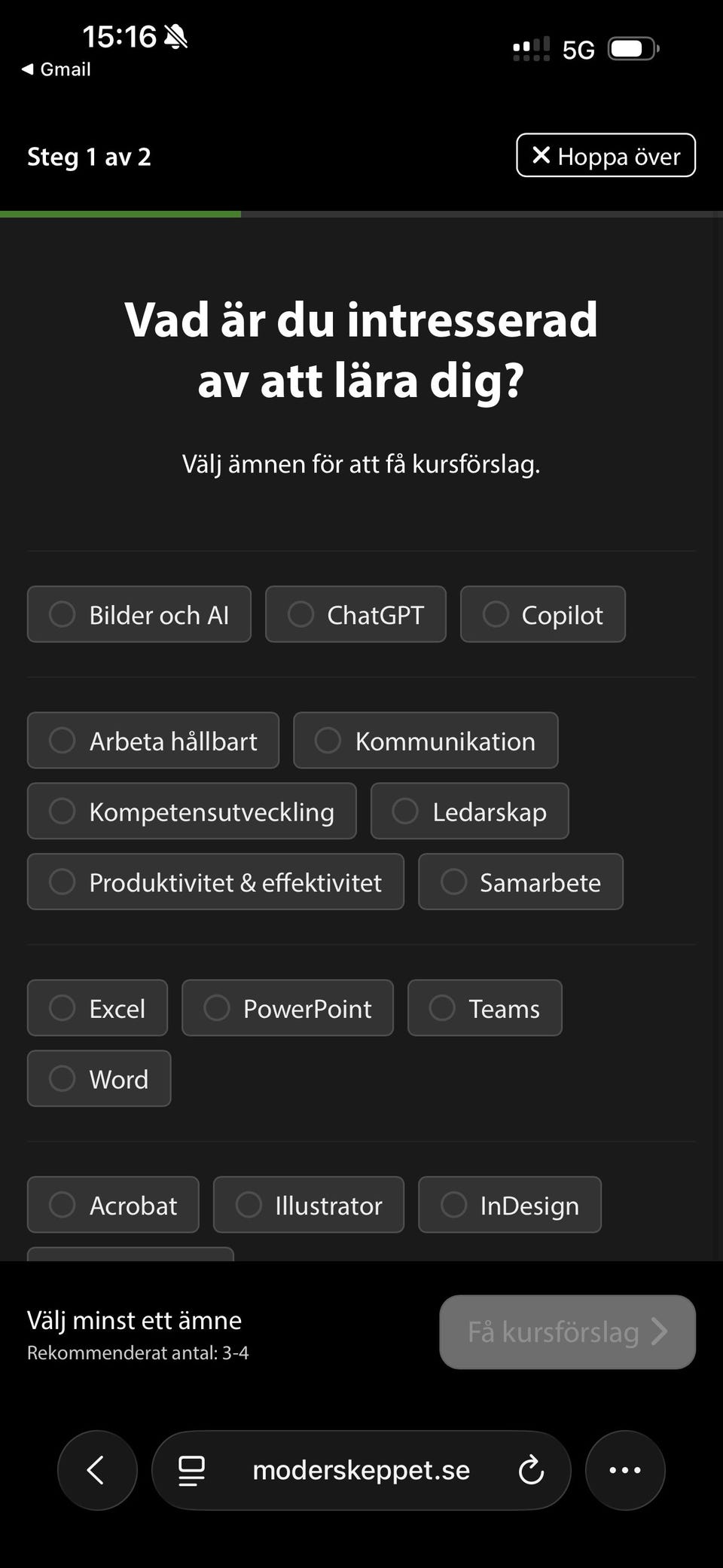Viewport: 723px width, 1568px height.
Task: Enable the Teams topic option
Action: click(484, 1008)
